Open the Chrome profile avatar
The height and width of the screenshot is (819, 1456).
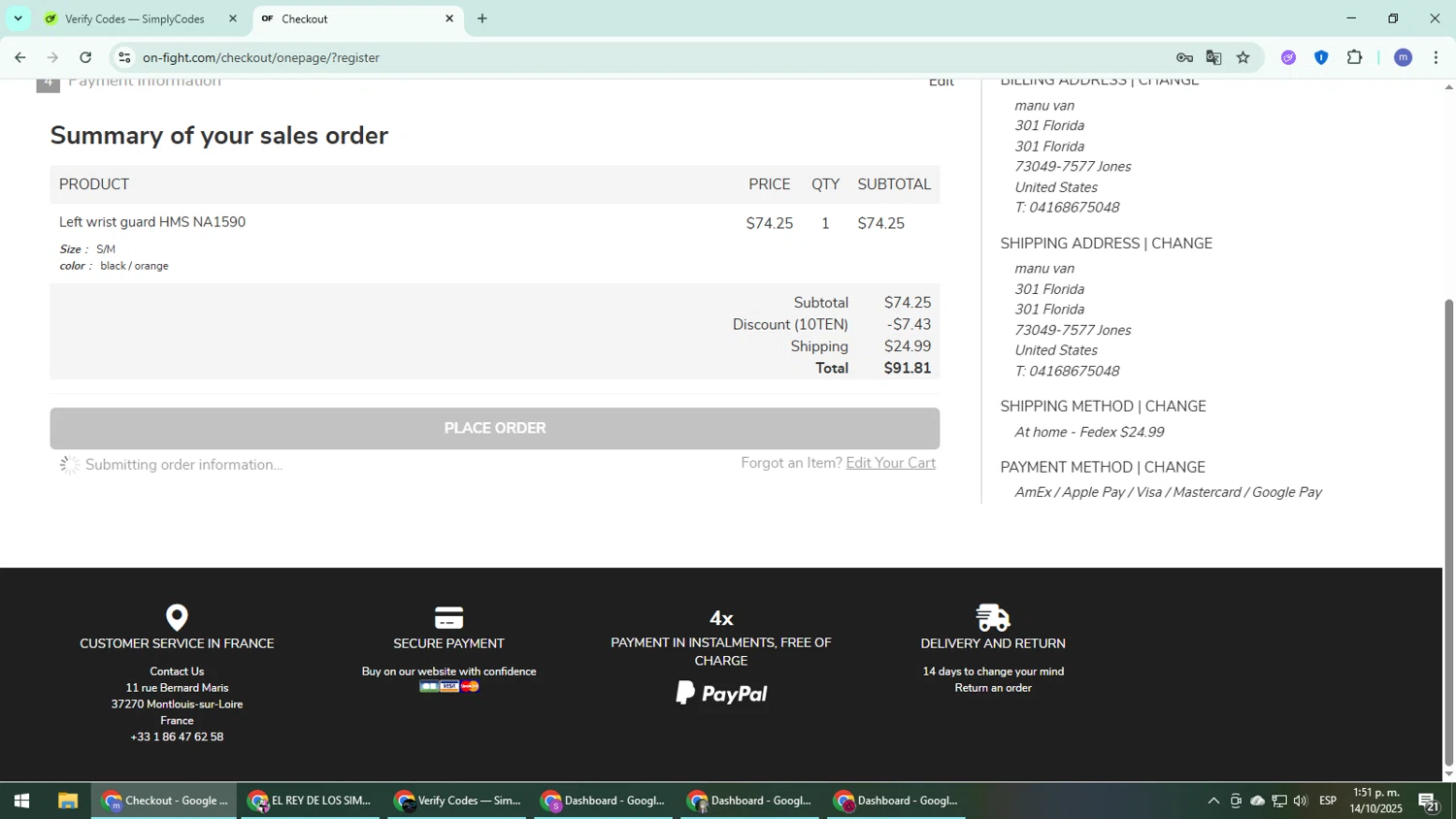pos(1403,57)
